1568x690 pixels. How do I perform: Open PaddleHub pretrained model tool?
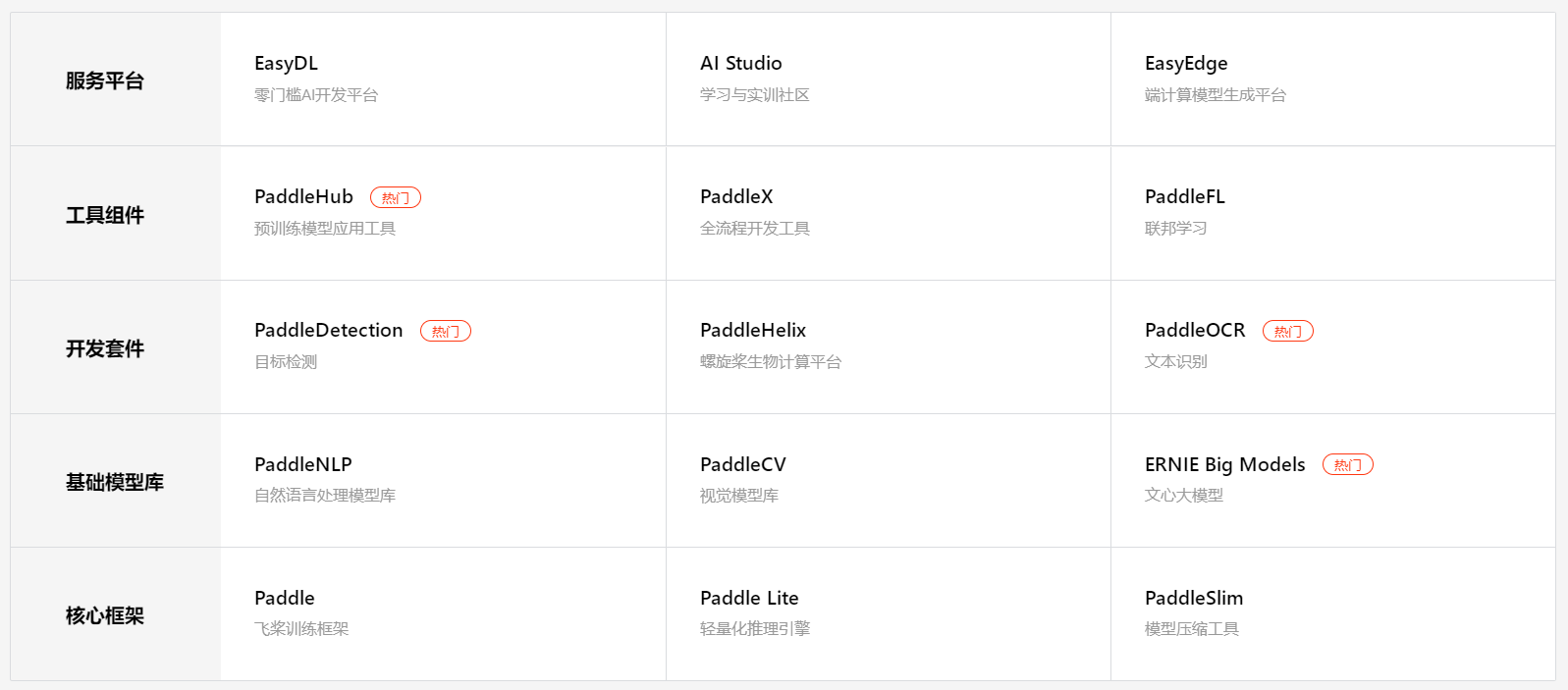click(x=303, y=196)
